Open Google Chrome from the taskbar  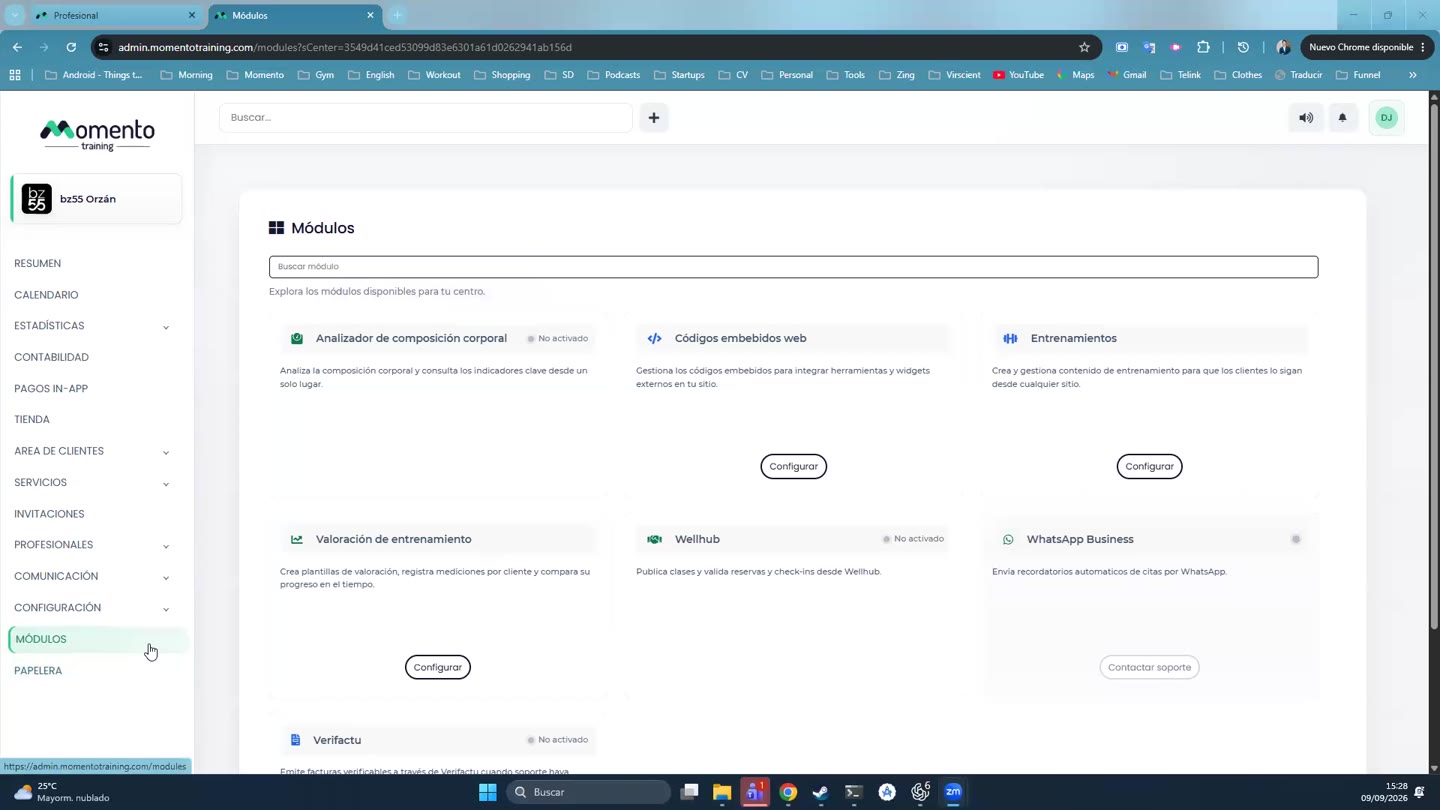788,792
